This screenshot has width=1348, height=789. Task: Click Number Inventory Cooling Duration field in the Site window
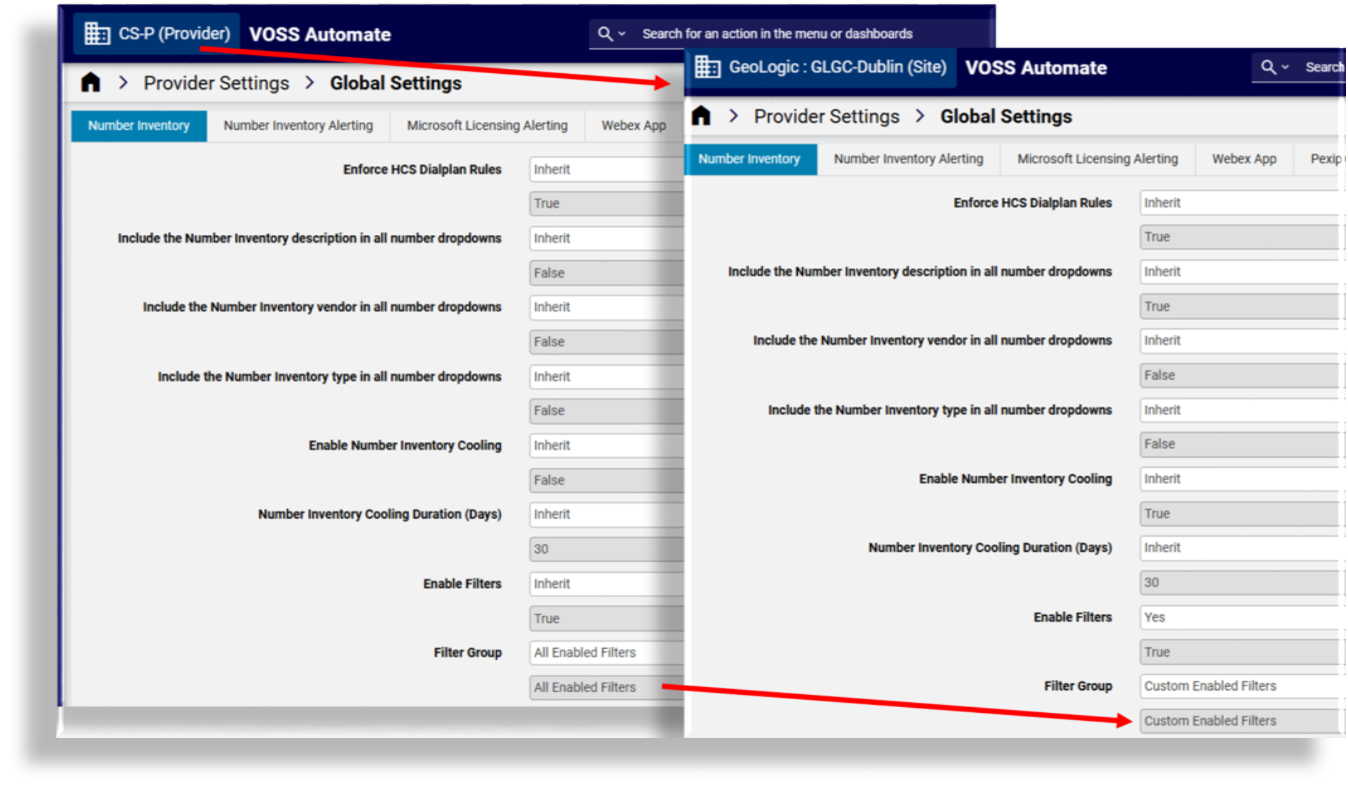point(1240,548)
